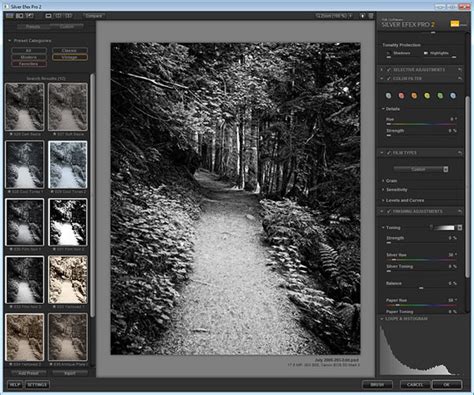Click the Add Preset button

tap(28, 373)
